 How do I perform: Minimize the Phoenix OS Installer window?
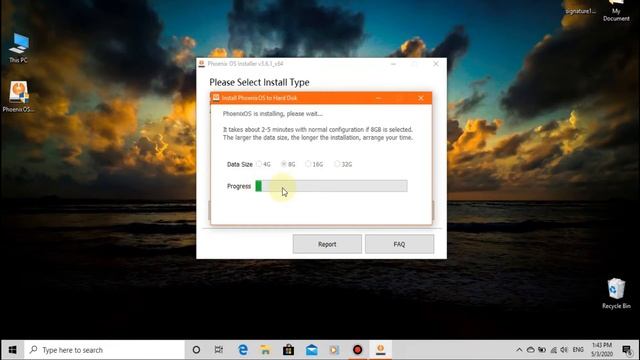[x=393, y=64]
